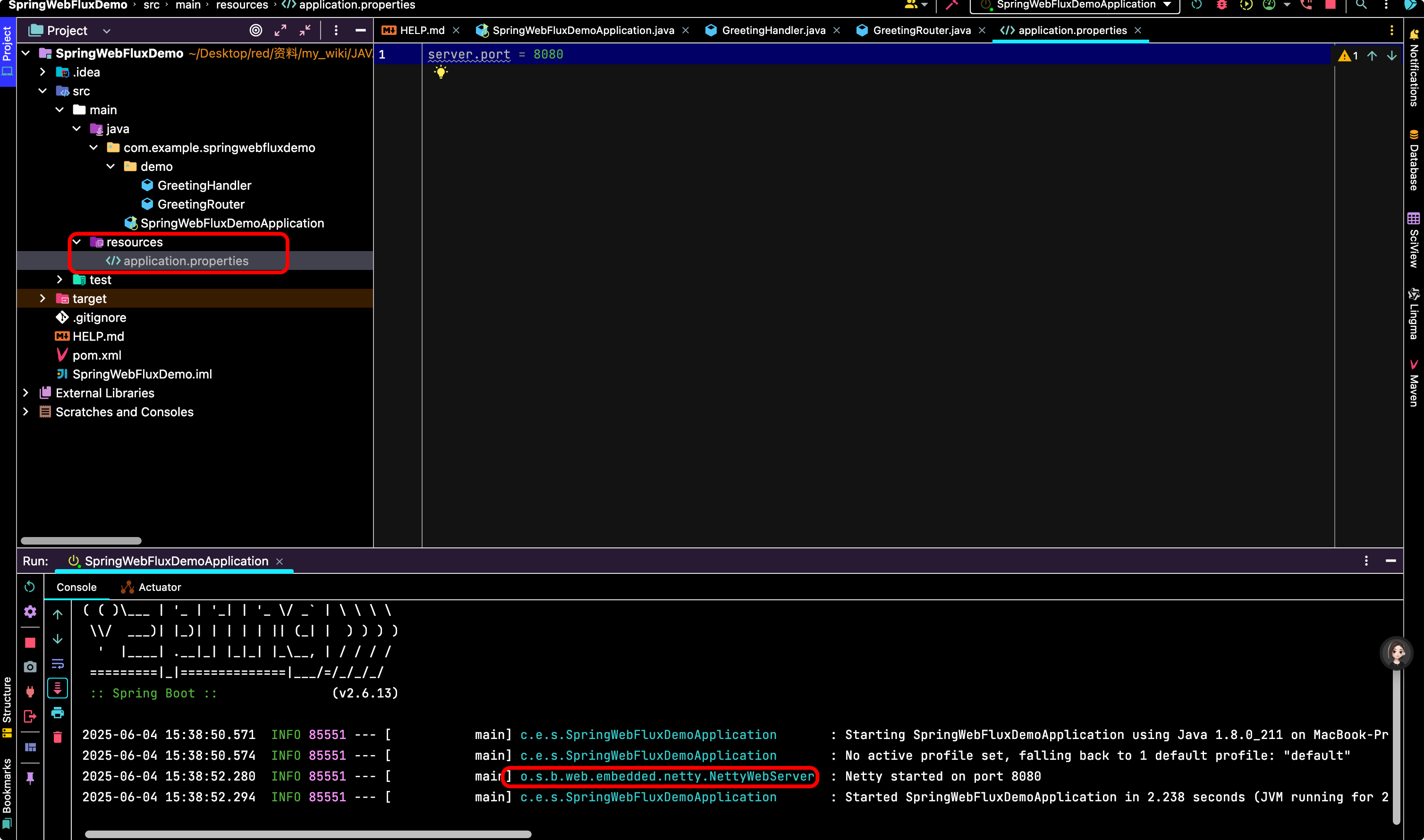1424x840 pixels.
Task: Expand the test folder
Action: [59, 280]
